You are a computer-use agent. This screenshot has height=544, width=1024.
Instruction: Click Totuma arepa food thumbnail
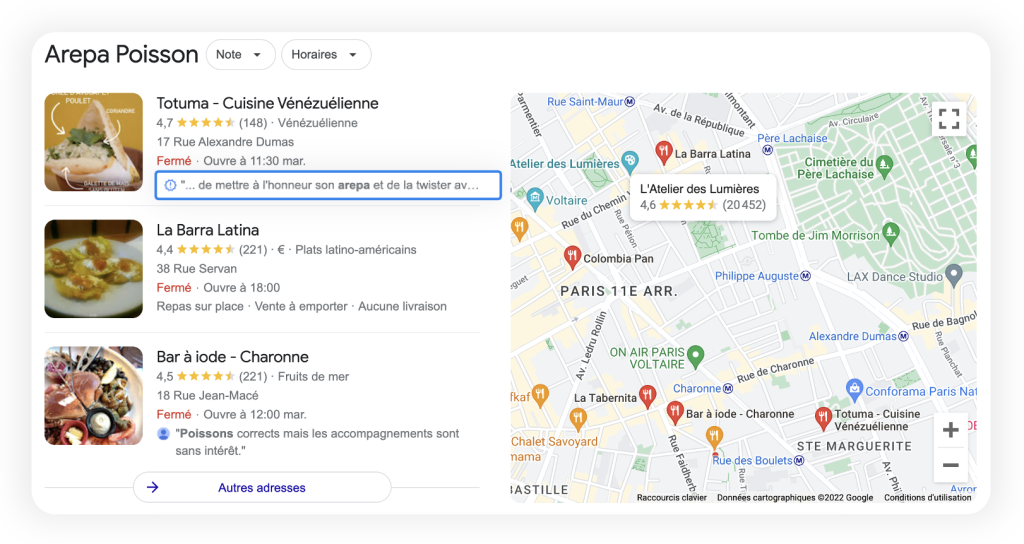click(93, 142)
